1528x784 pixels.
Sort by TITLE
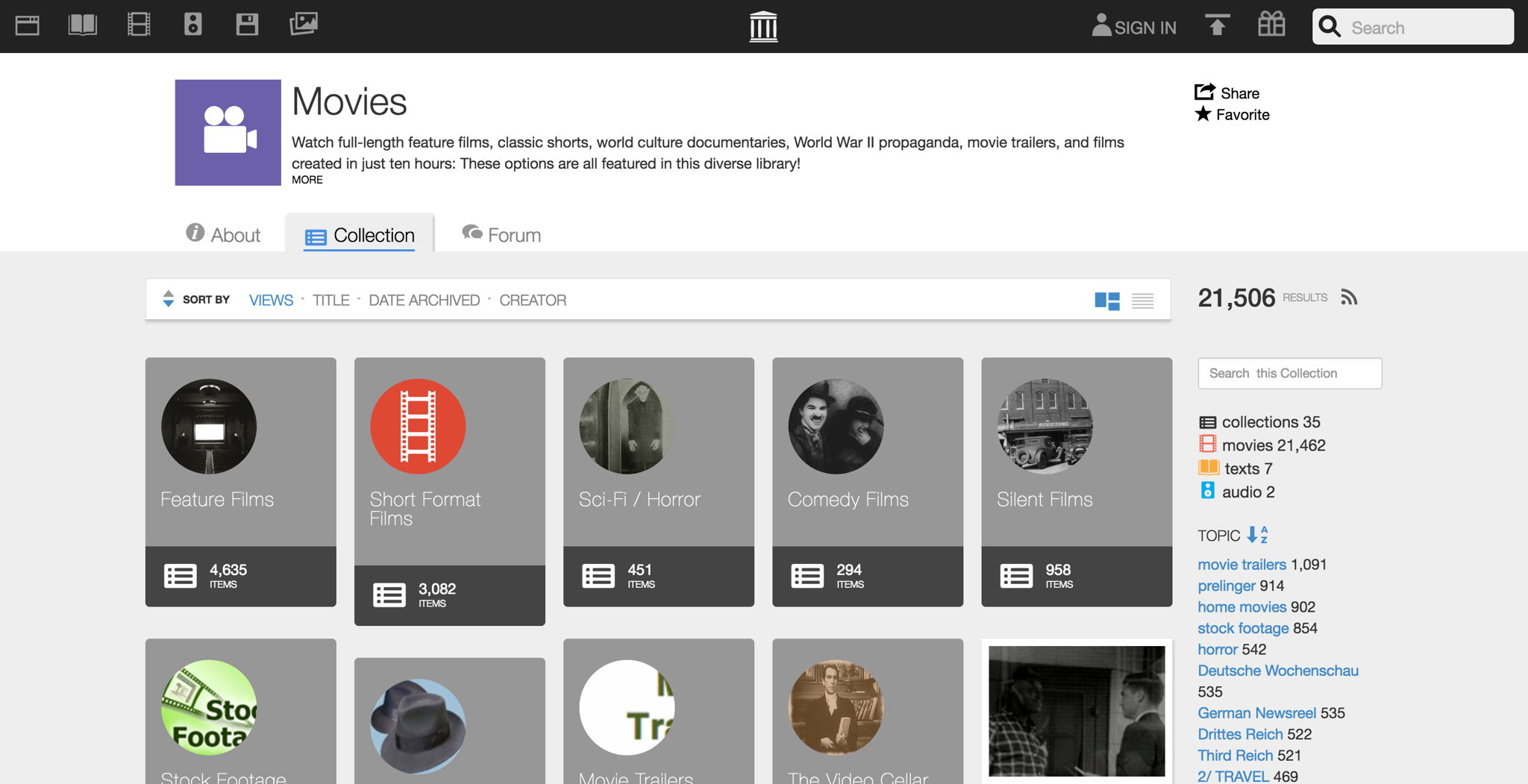tap(331, 300)
